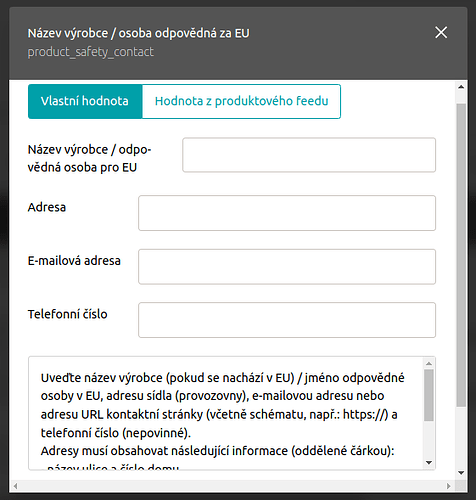Click the help text box's scroll down arrow

(429, 463)
